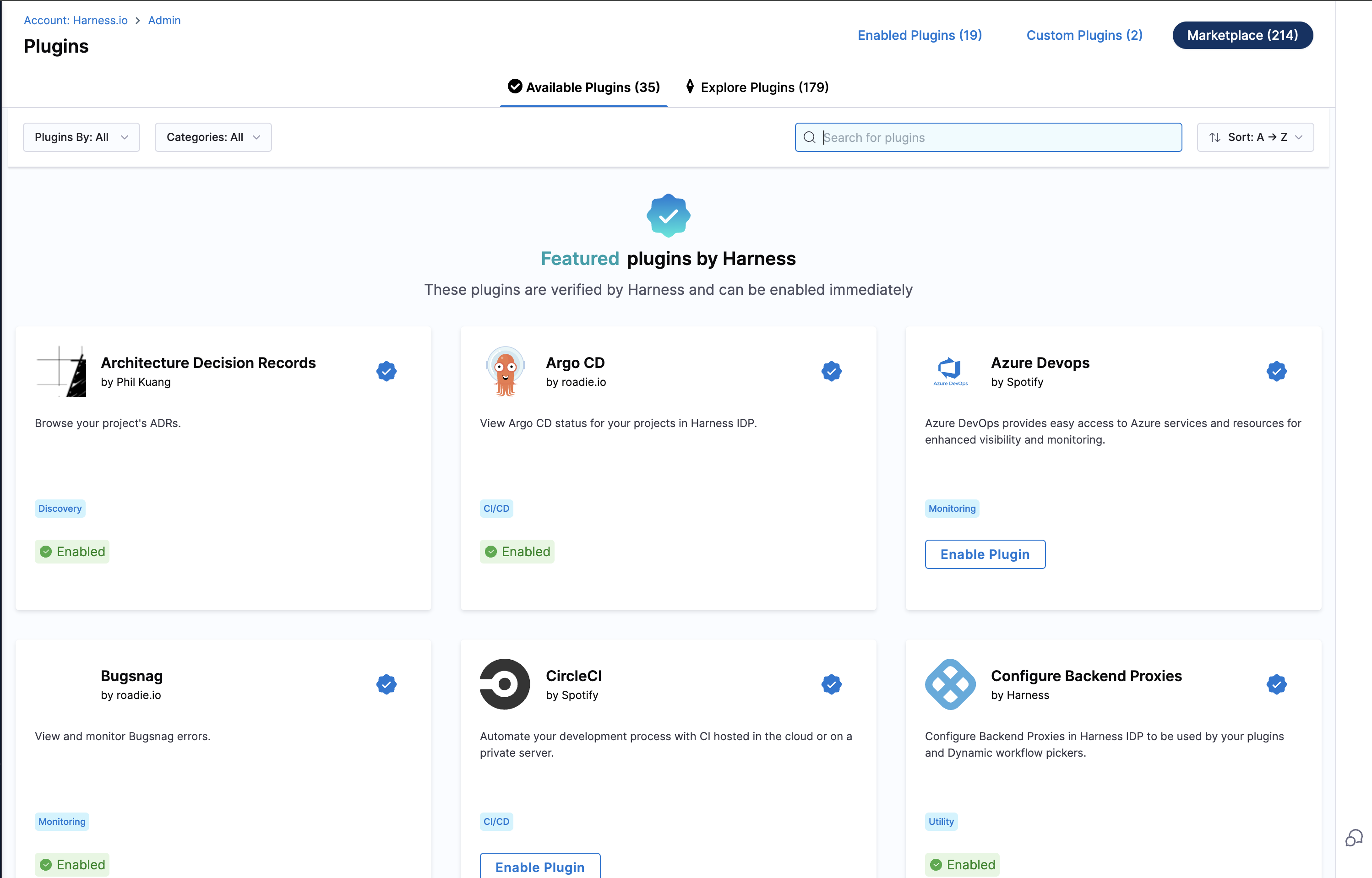
Task: Open the Enabled Plugins (19) tab
Action: click(919, 35)
